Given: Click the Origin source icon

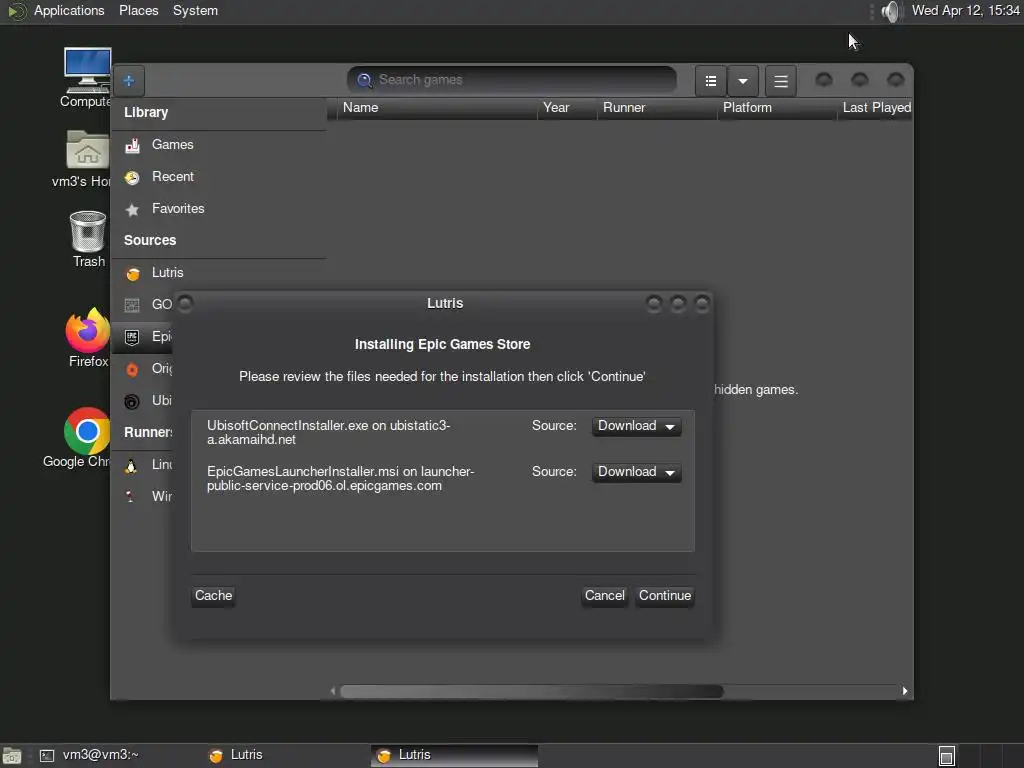Looking at the screenshot, I should point(132,369).
